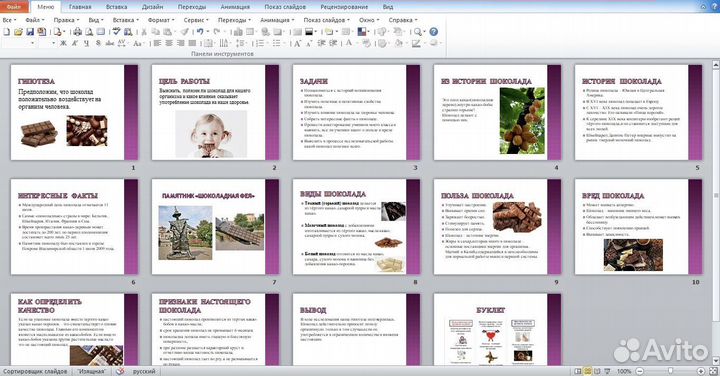Viewport: 720px width, 376px height.
Task: Click русский language in status bar
Action: pos(144,371)
